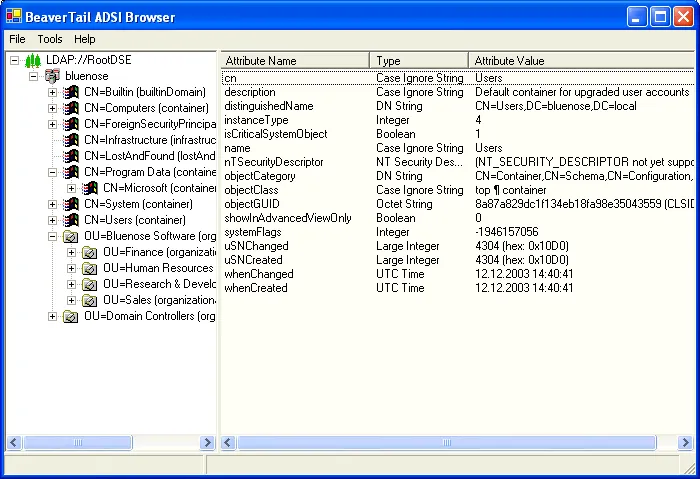Expand the CN=Users node

tap(53, 221)
